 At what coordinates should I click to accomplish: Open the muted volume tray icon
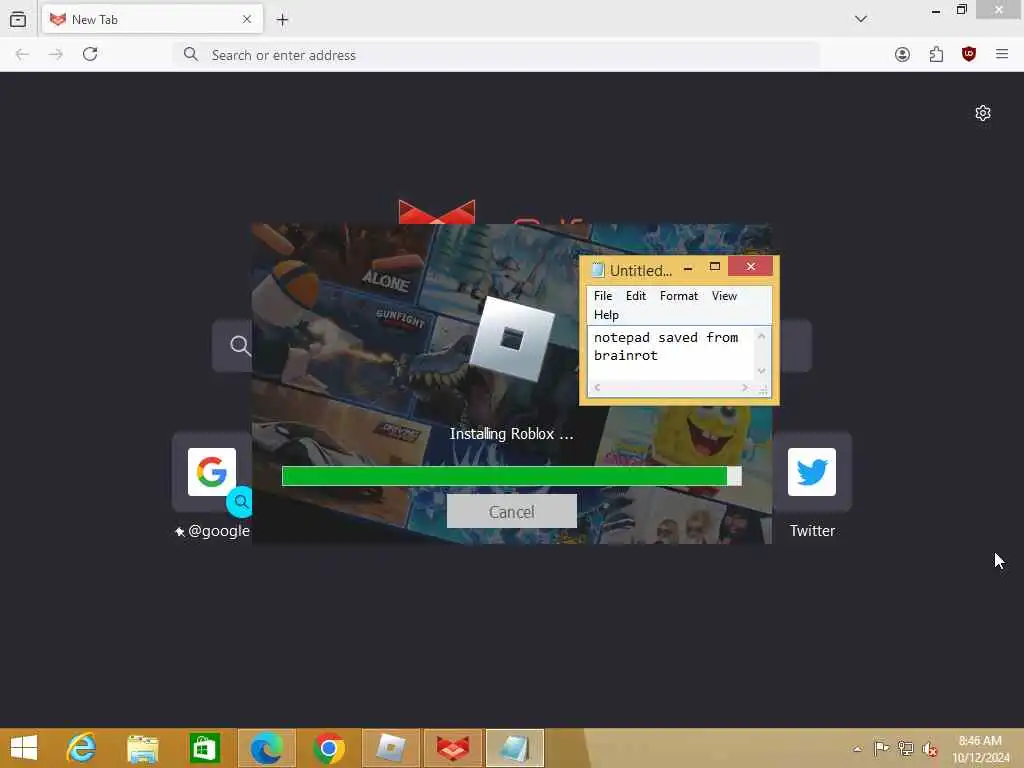929,749
